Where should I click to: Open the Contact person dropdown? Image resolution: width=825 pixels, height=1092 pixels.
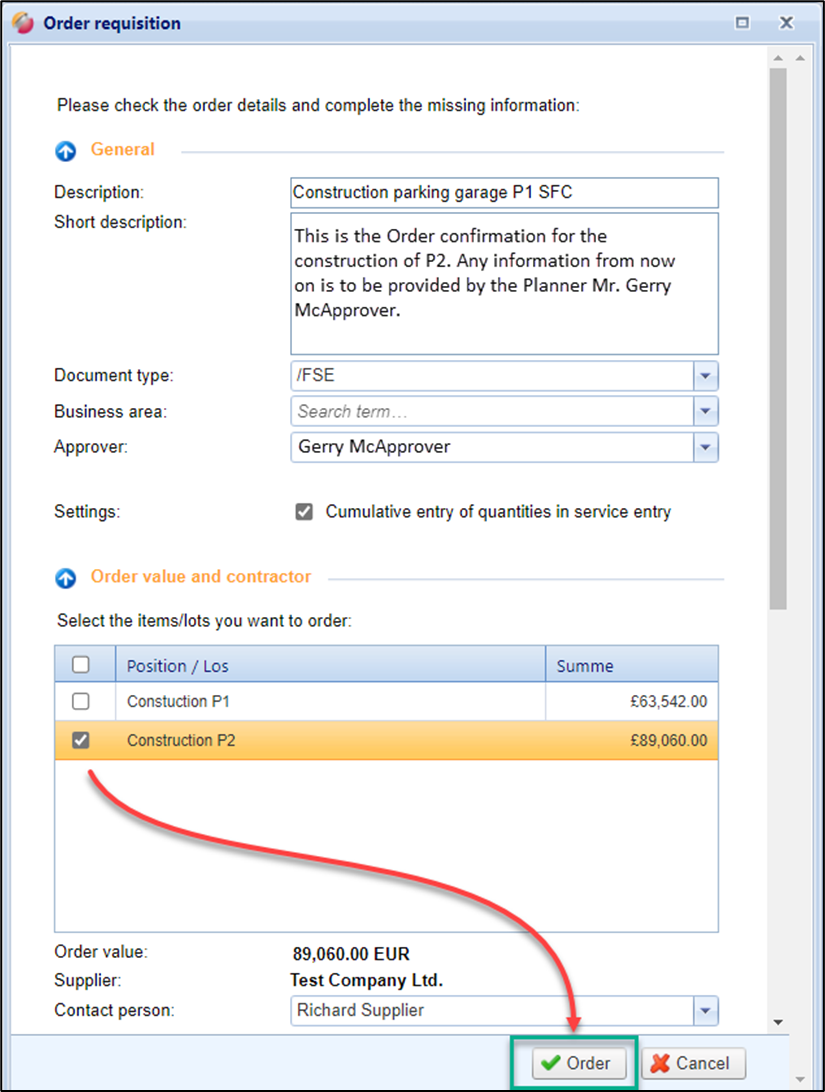click(706, 1011)
